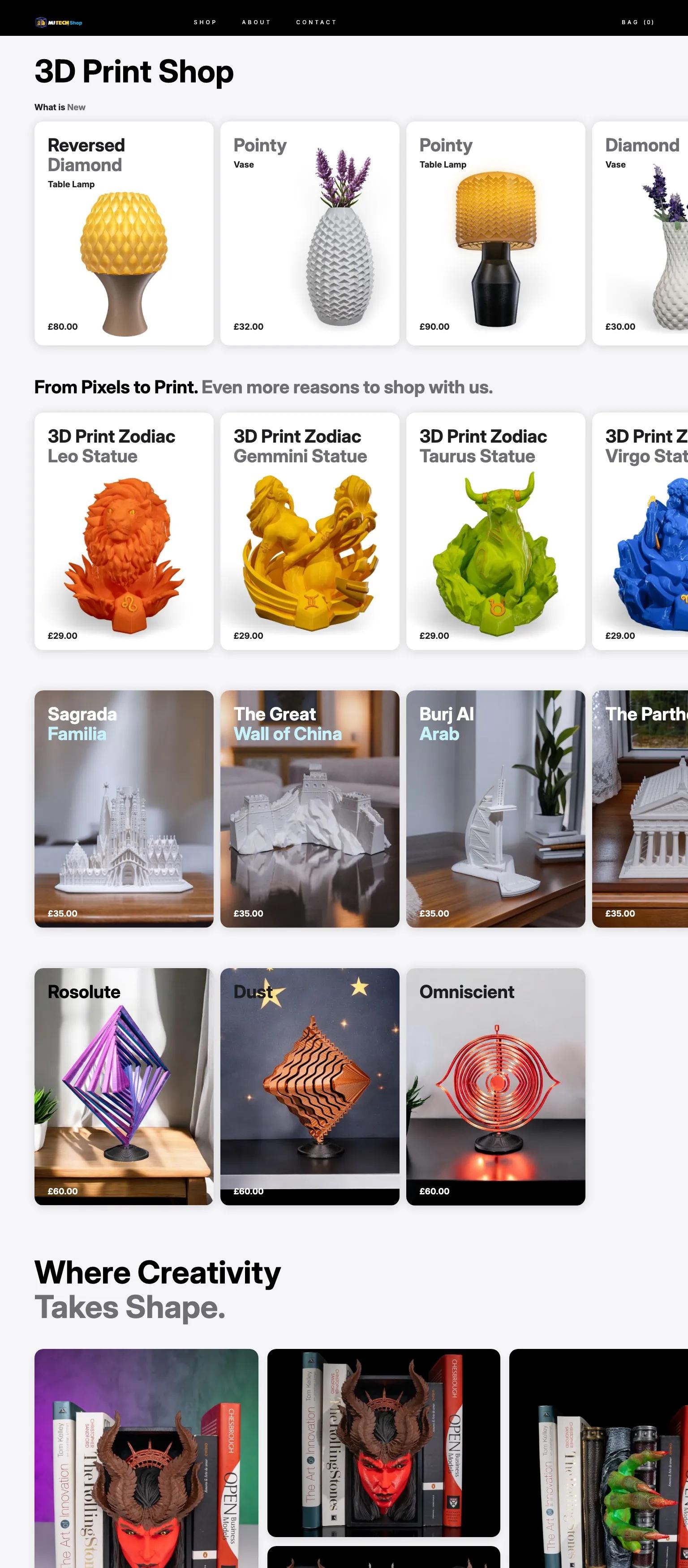Select the Pointy Vase product
The image size is (688, 1568).
point(310,233)
